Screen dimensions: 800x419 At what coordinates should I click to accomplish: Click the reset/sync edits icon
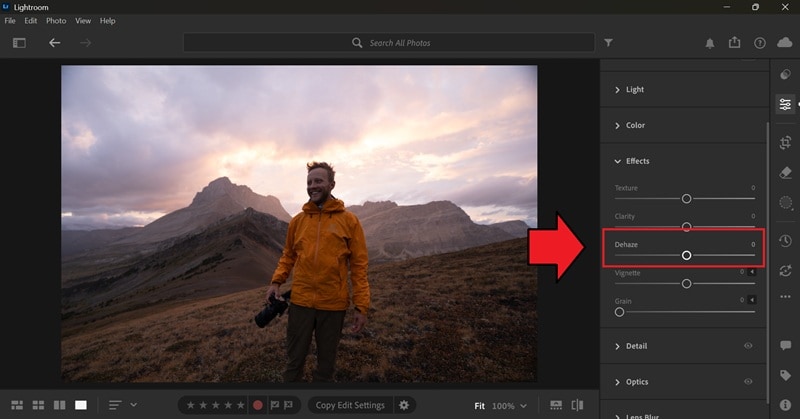[785, 270]
